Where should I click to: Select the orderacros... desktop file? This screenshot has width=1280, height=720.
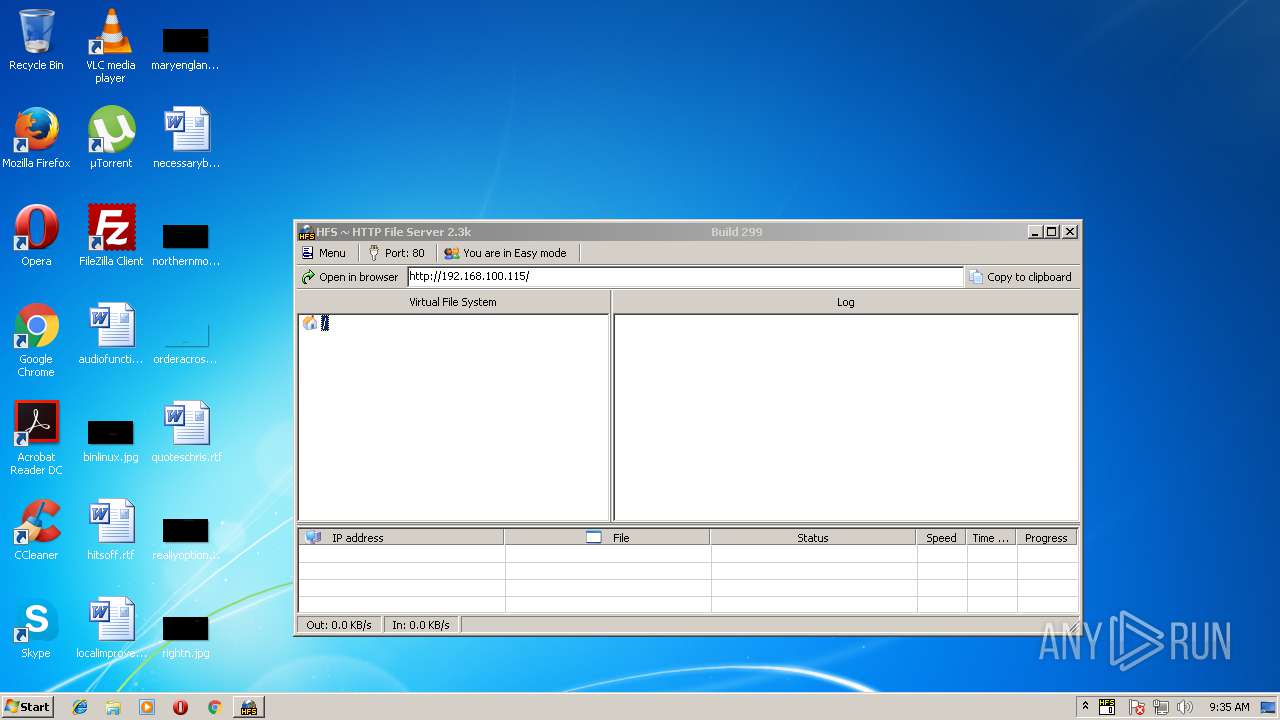pyautogui.click(x=186, y=342)
